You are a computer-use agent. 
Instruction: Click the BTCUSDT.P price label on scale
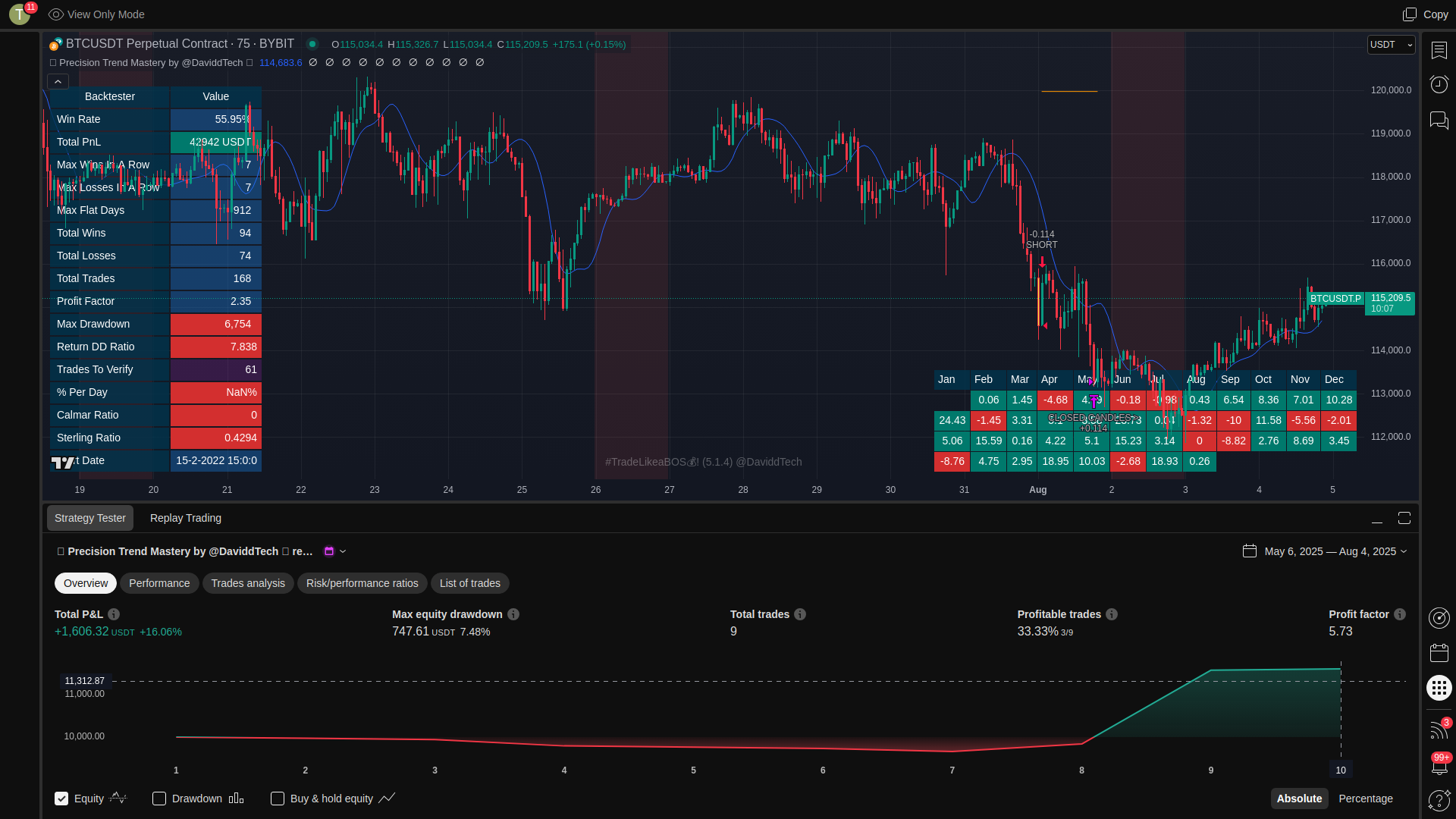click(x=1335, y=299)
